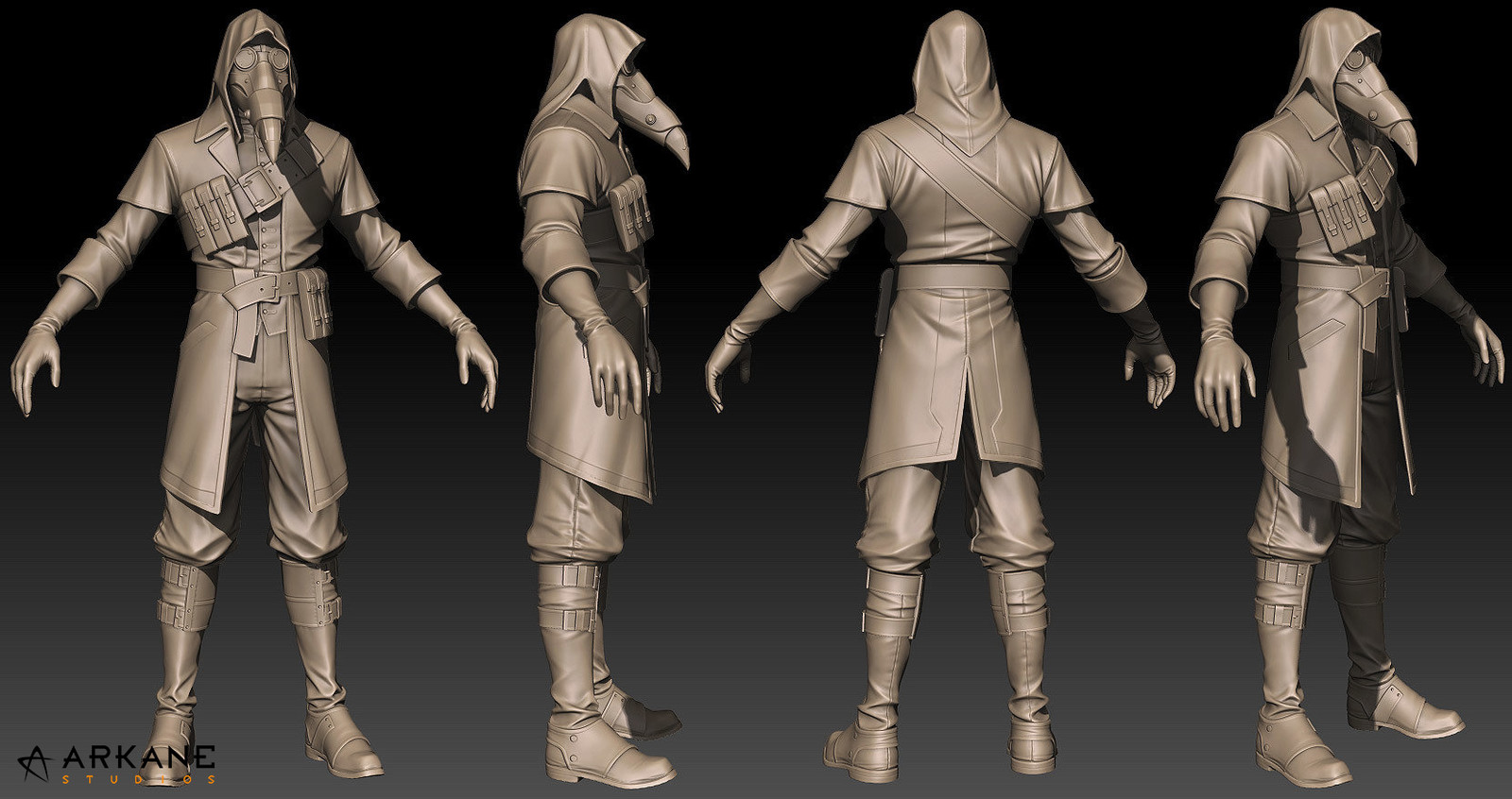
Task: Select the front-facing plague doctor figure
Action: [x=255, y=397]
